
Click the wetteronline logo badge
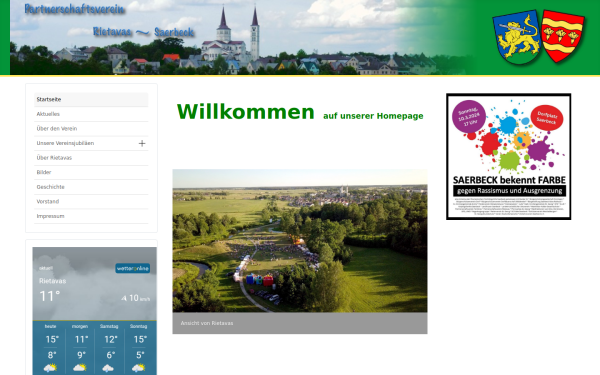(x=132, y=268)
